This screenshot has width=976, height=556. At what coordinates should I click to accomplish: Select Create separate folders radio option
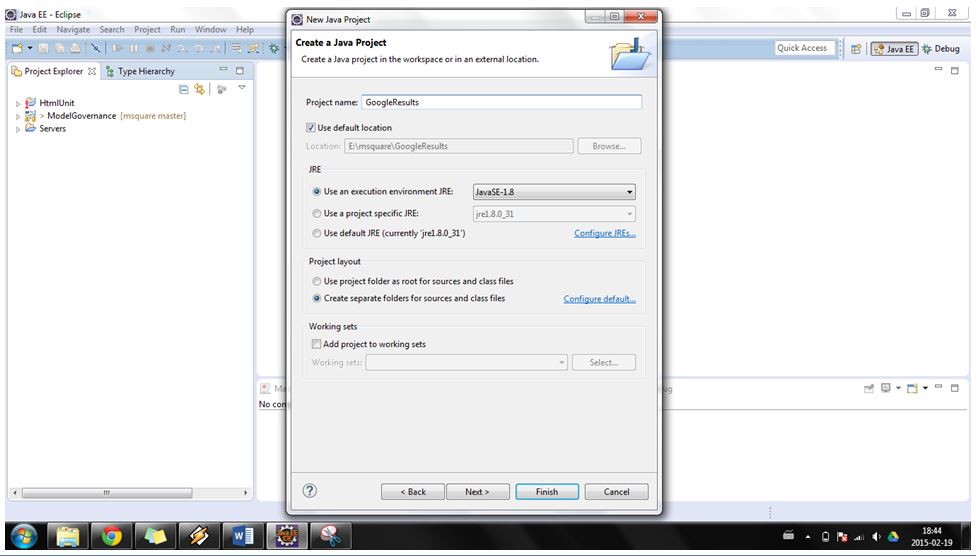click(x=317, y=298)
